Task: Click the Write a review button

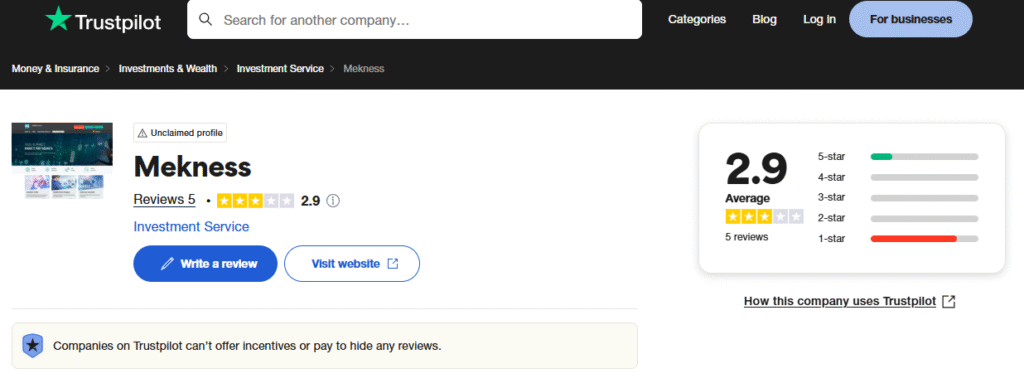Action: (206, 263)
